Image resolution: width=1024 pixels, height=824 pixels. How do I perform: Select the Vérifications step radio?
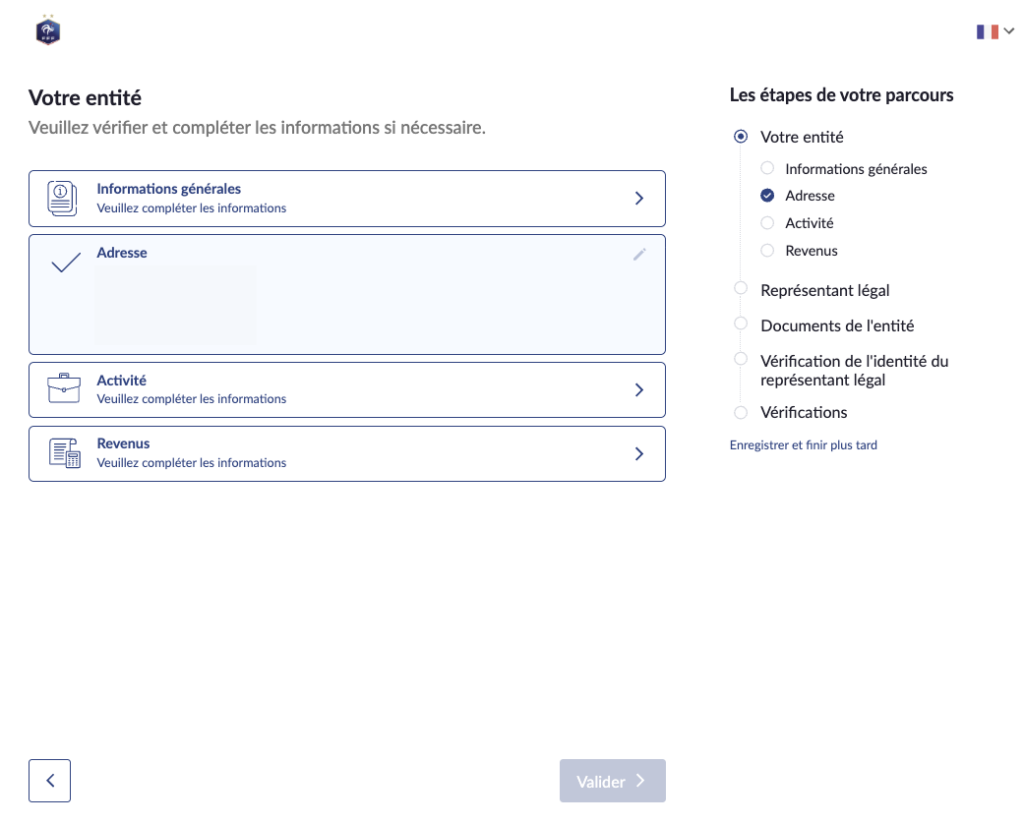[741, 412]
